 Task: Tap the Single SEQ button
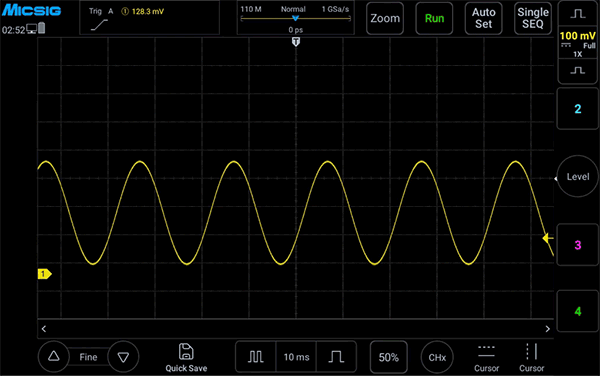[x=533, y=18]
